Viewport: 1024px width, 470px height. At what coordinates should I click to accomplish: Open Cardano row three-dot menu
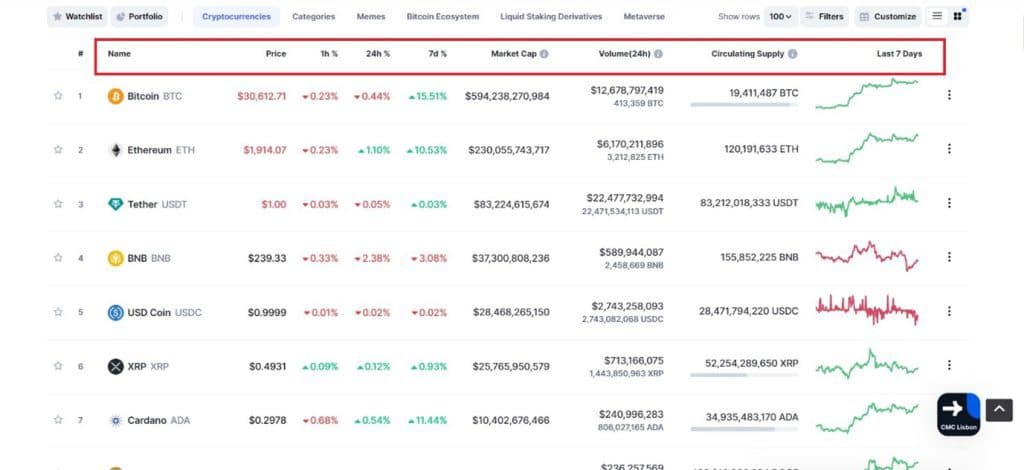point(949,419)
